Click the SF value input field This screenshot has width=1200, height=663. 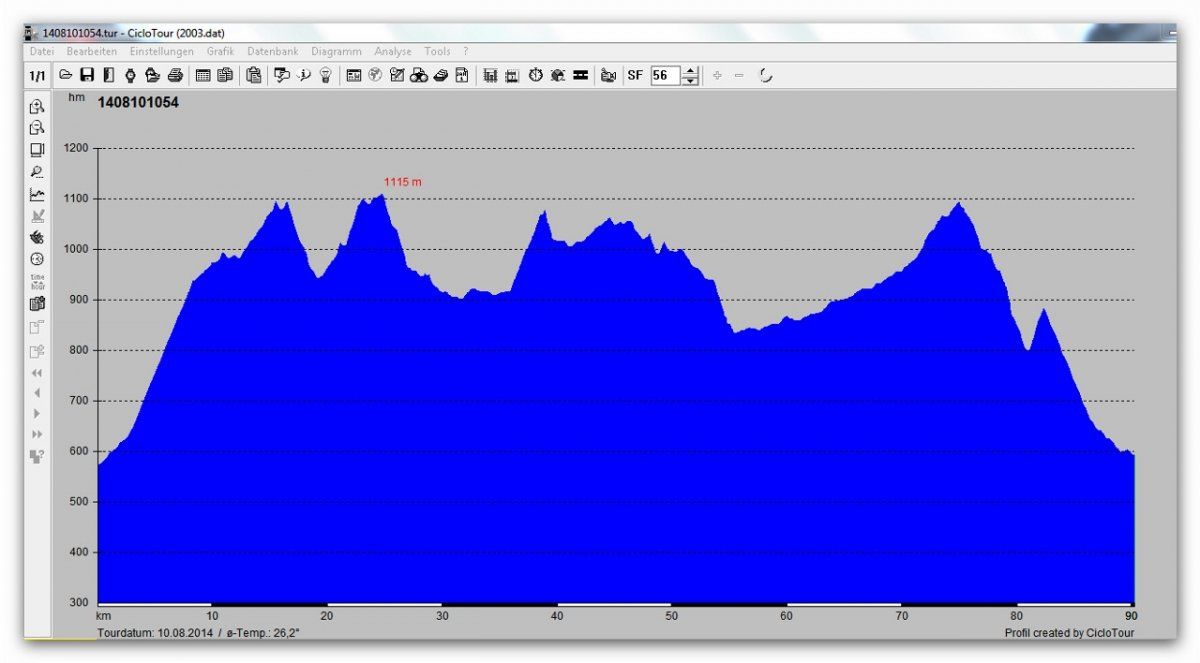click(664, 75)
